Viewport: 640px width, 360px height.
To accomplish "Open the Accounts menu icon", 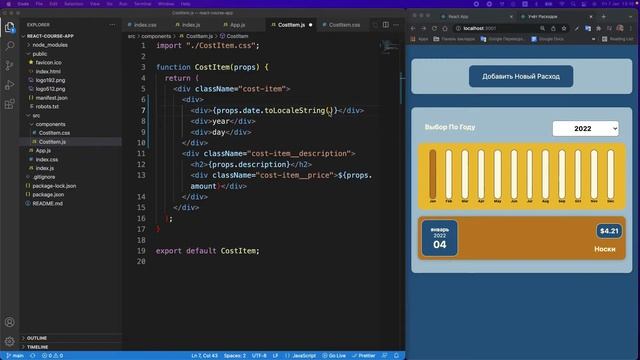I will point(9,322).
